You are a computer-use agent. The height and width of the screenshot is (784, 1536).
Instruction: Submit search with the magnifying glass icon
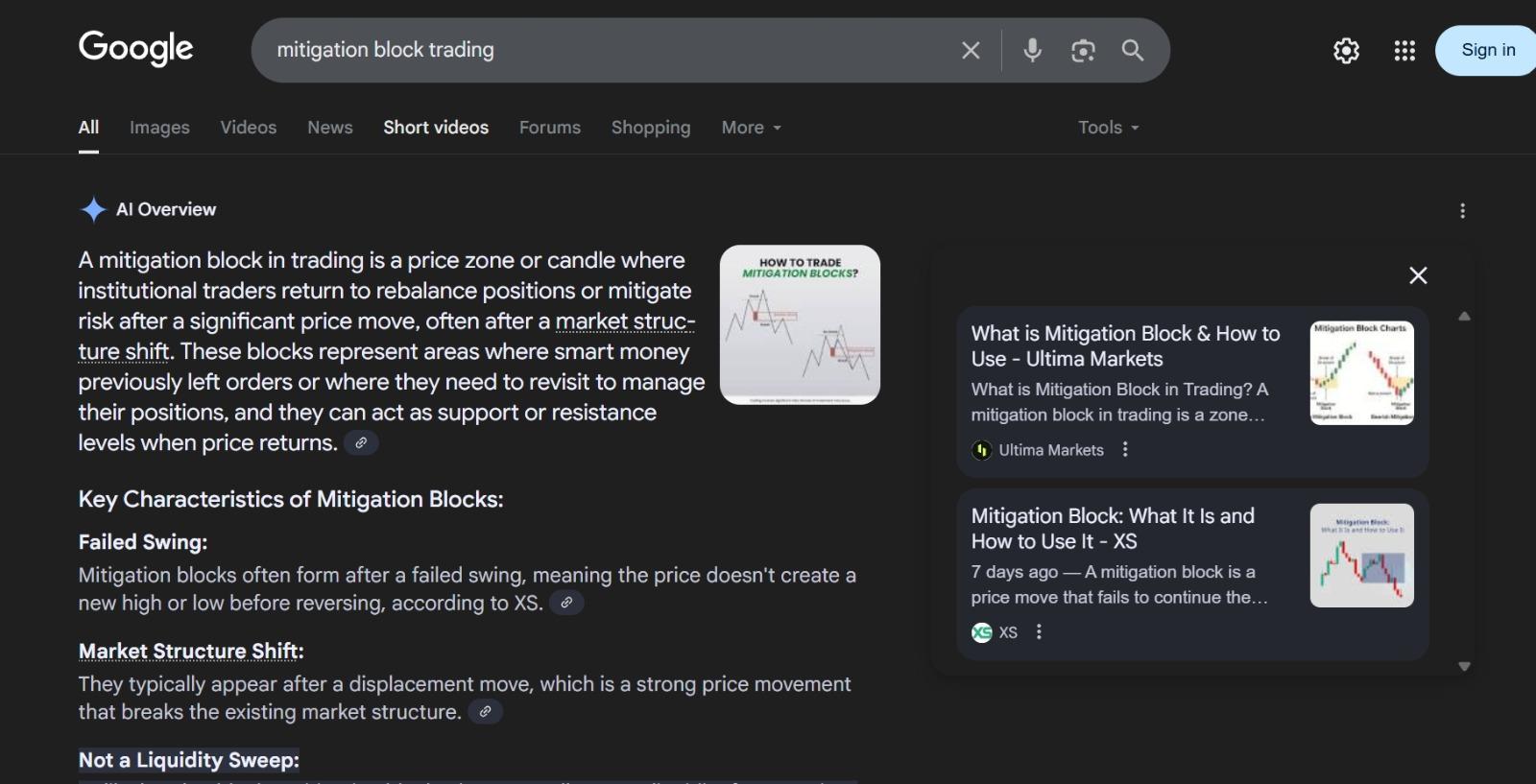(1133, 50)
